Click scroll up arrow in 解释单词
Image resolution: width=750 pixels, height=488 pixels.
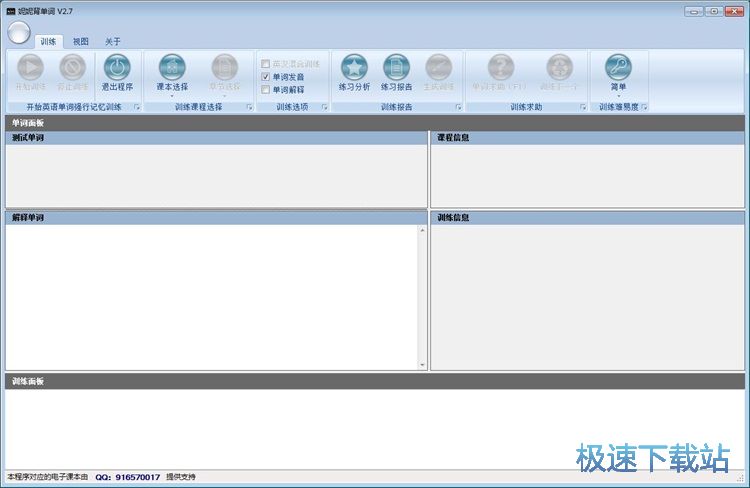tap(422, 230)
